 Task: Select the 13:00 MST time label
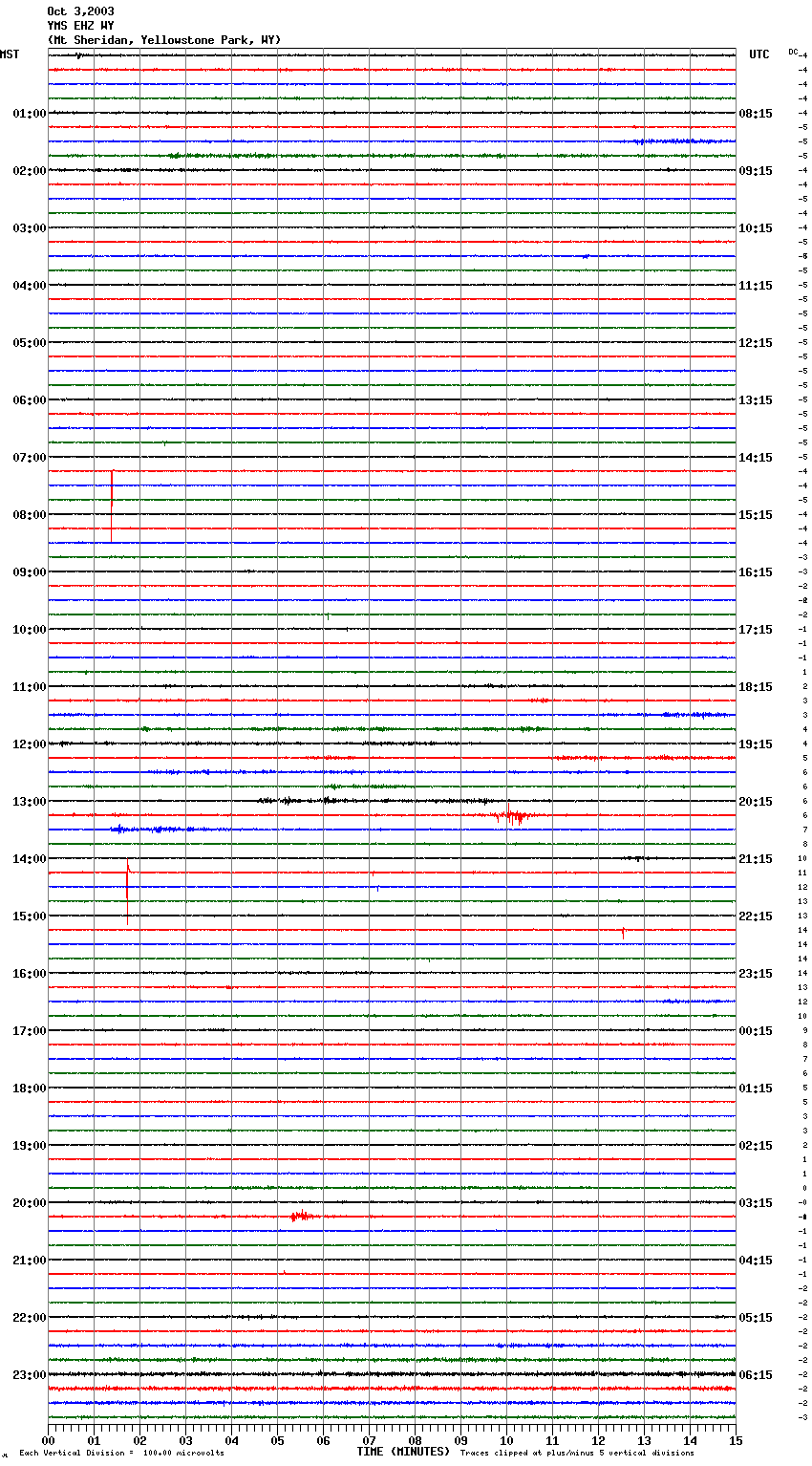[30, 802]
